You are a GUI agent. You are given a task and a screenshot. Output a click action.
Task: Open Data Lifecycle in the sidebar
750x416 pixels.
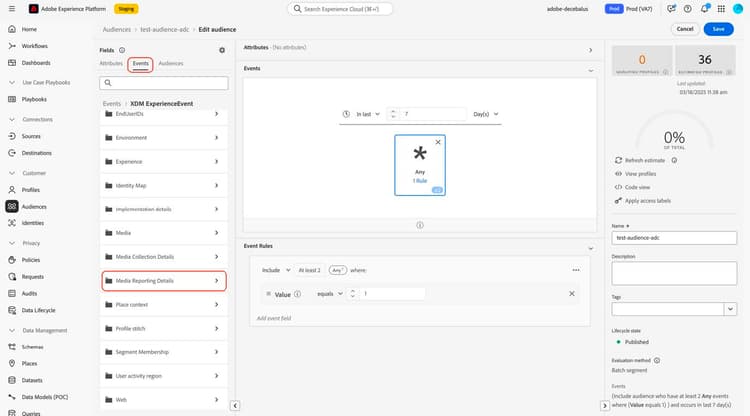point(38,310)
